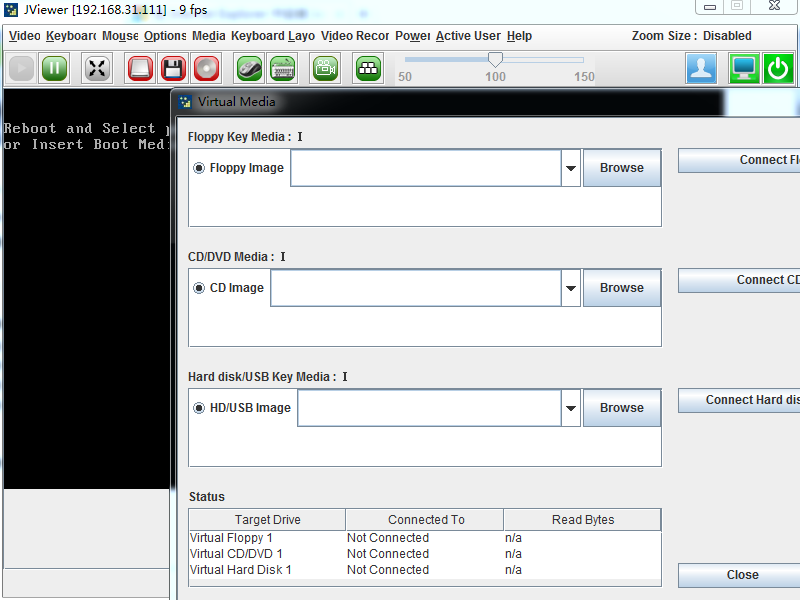Click the green pause redirection icon
800x600 pixels.
pyautogui.click(x=55, y=68)
